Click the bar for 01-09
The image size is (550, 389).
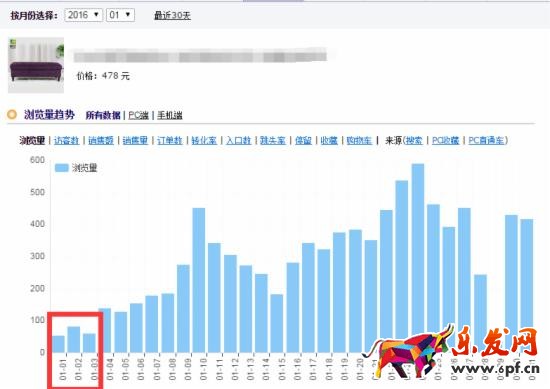pos(183,309)
